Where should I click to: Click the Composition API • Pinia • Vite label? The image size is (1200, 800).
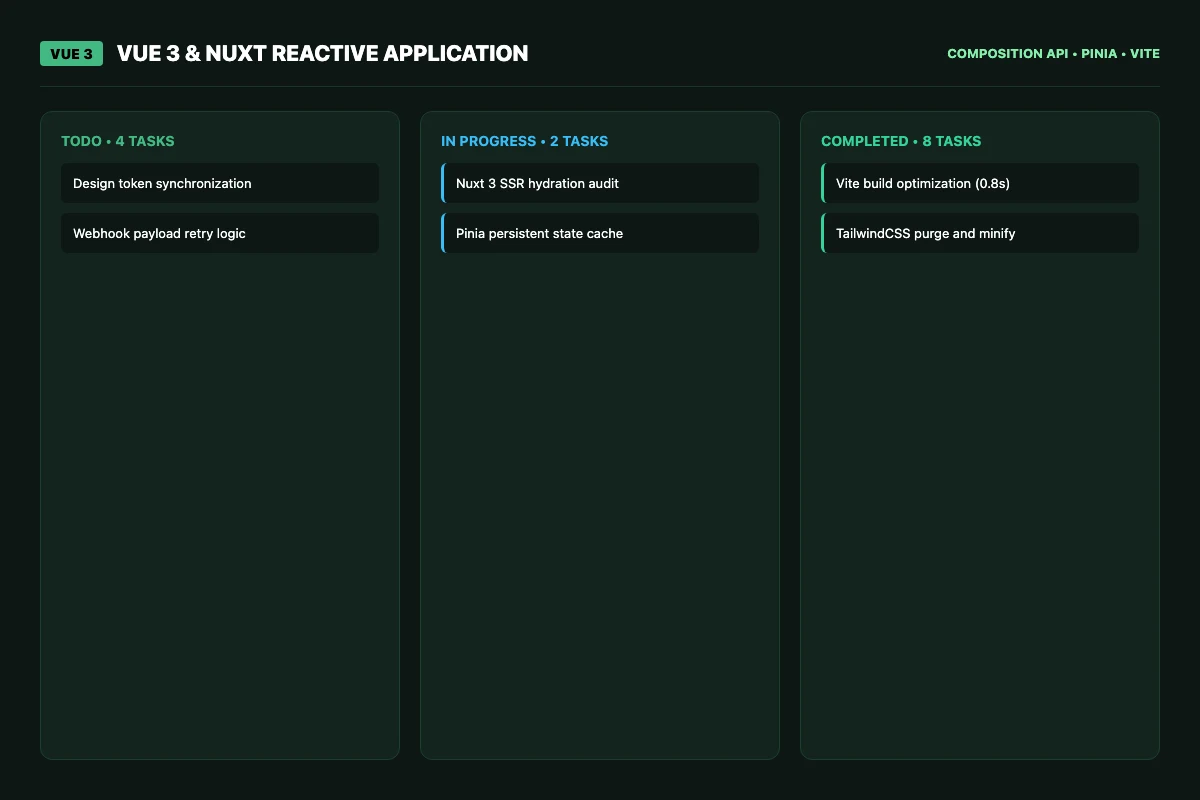click(x=1054, y=54)
